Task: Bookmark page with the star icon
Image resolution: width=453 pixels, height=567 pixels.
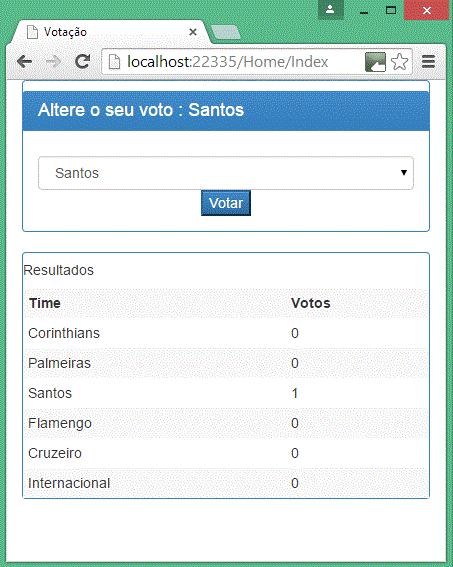Action: (x=399, y=62)
